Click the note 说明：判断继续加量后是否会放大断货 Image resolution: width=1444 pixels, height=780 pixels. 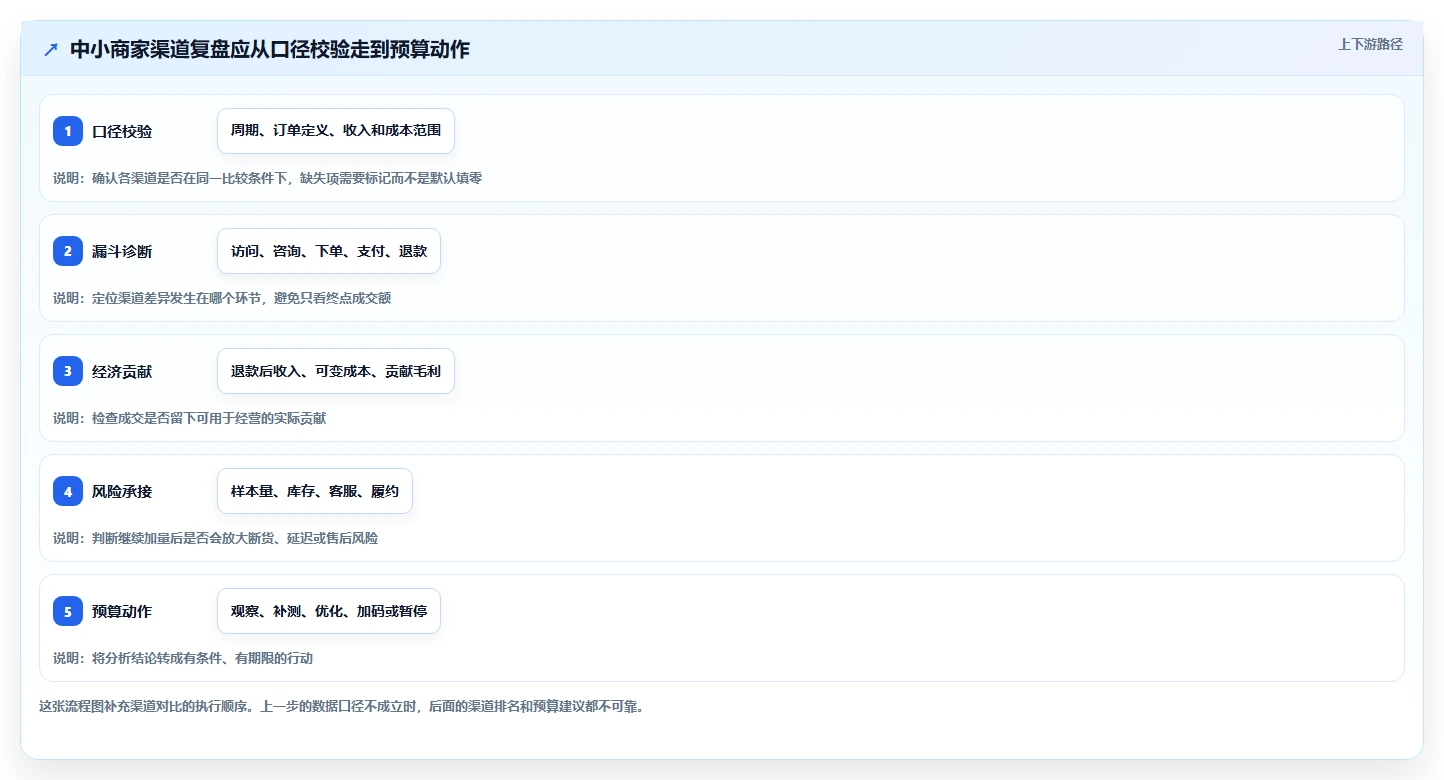[x=216, y=538]
